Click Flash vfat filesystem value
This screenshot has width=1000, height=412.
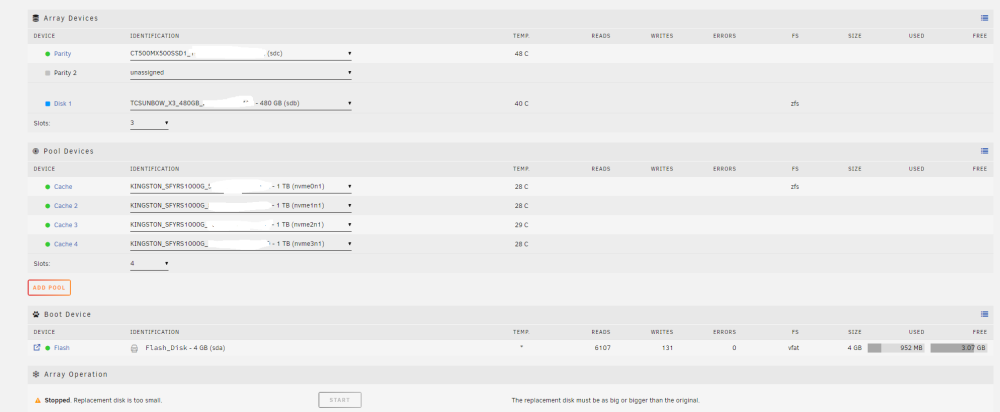point(793,348)
